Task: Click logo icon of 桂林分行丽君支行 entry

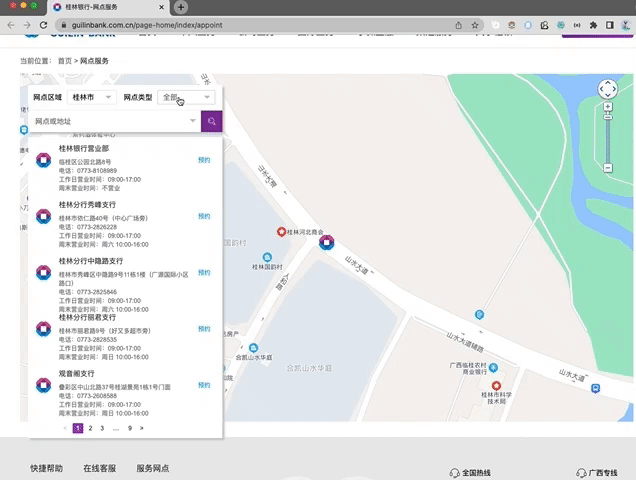Action: pos(43,329)
